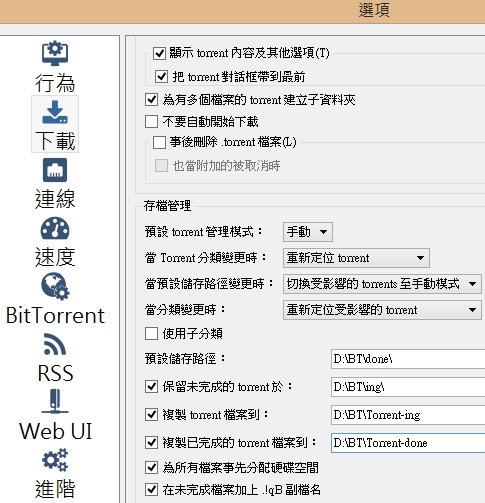Switch to BitTorrent tab label
This screenshot has height=503, width=485.
55,315
